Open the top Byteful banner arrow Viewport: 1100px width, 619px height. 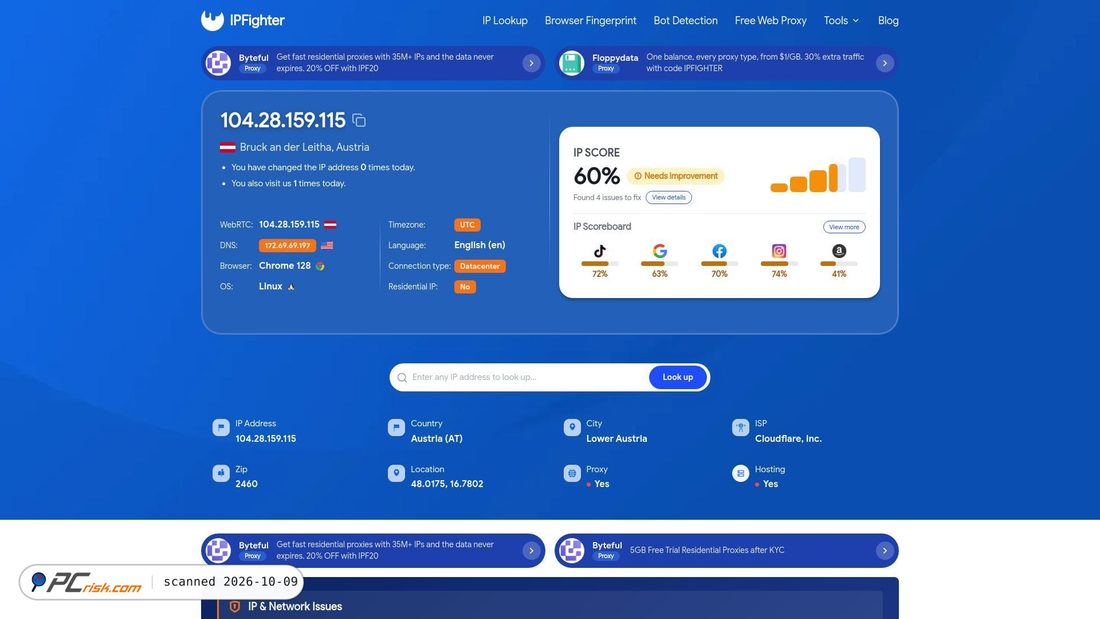coord(531,63)
